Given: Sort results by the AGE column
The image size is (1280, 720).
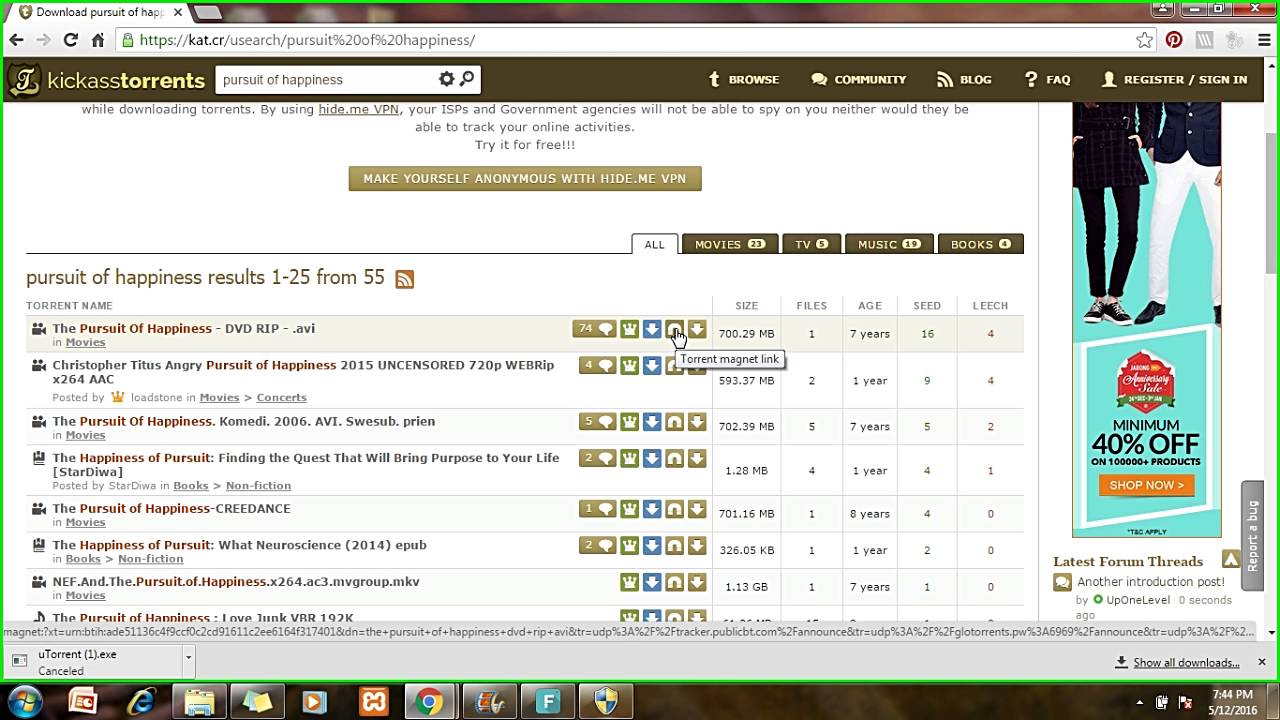Looking at the screenshot, I should 870,306.
